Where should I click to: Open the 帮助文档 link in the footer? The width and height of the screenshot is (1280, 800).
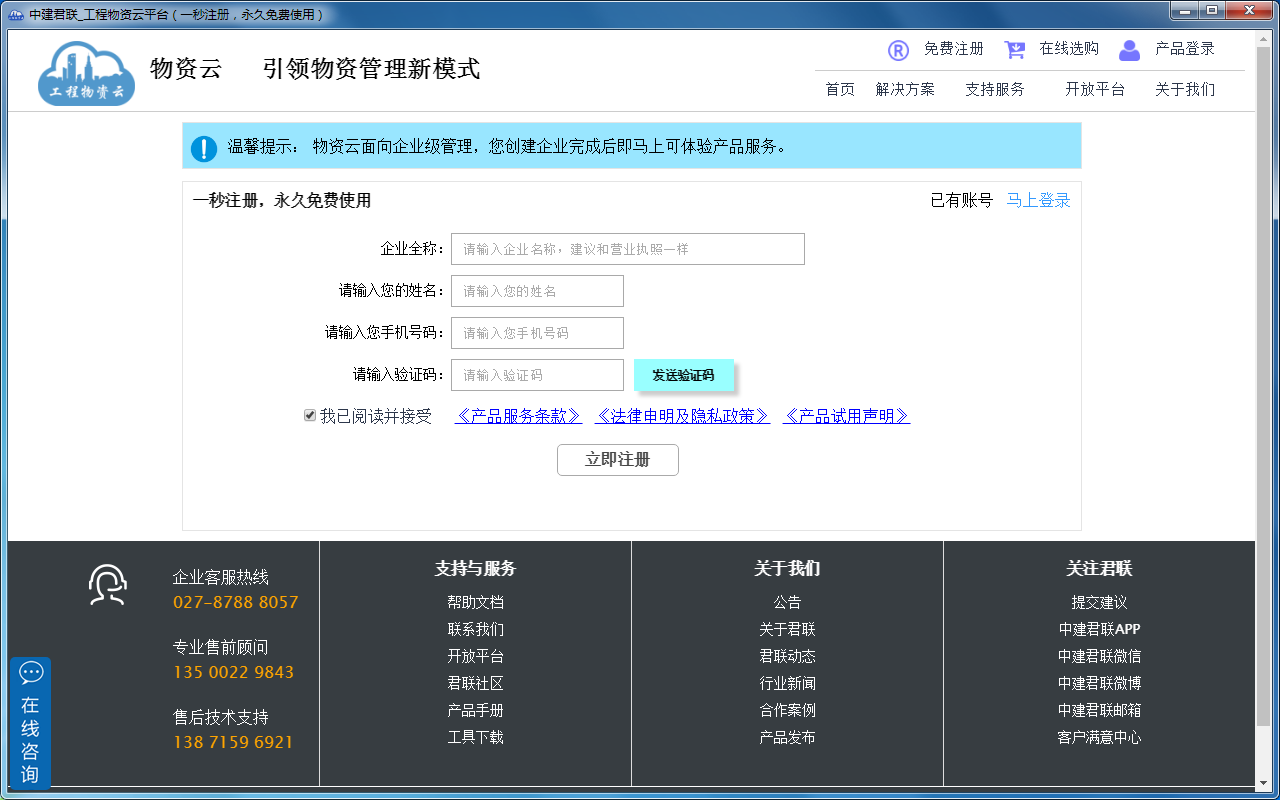click(x=474, y=602)
